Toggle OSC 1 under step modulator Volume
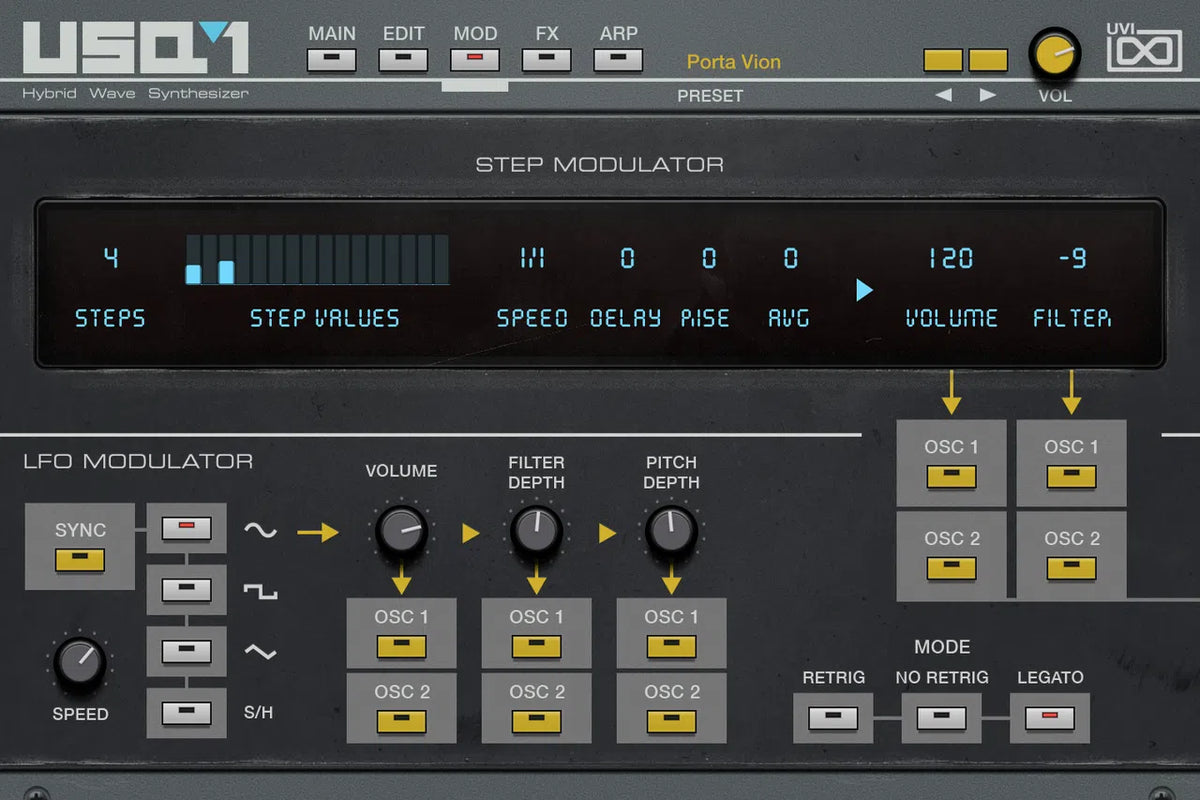Screen dimensions: 1200x800 (x=951, y=476)
